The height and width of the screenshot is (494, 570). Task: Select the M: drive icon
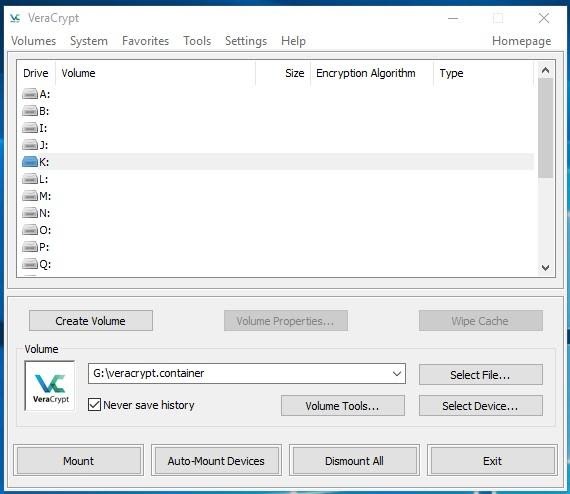pyautogui.click(x=30, y=196)
